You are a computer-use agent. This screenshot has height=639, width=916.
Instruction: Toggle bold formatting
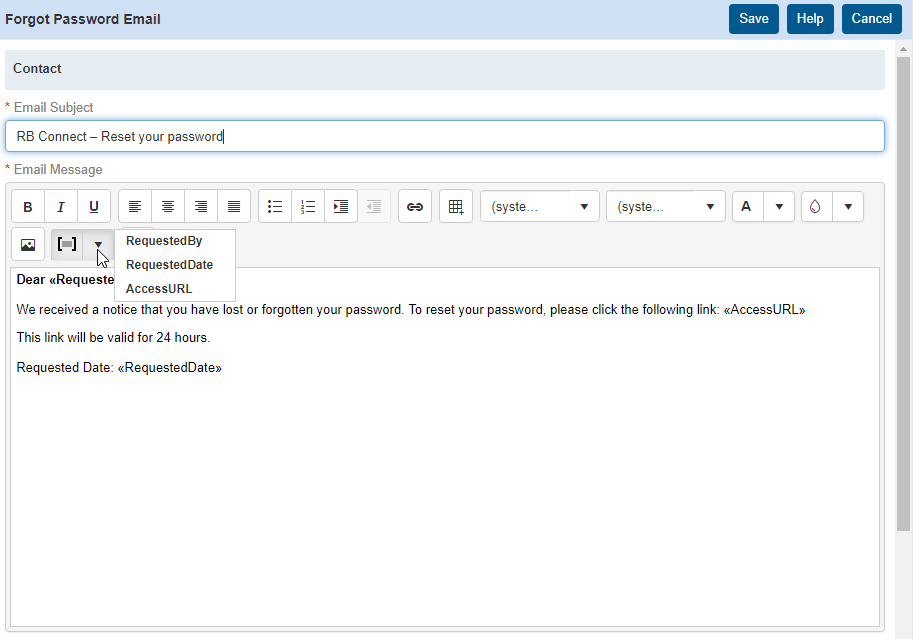point(27,206)
